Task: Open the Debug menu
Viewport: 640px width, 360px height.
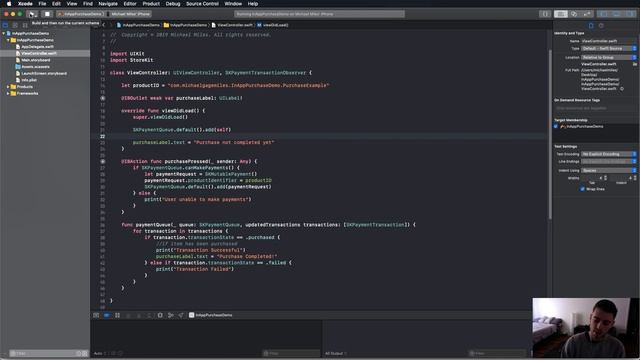Action: click(x=173, y=4)
